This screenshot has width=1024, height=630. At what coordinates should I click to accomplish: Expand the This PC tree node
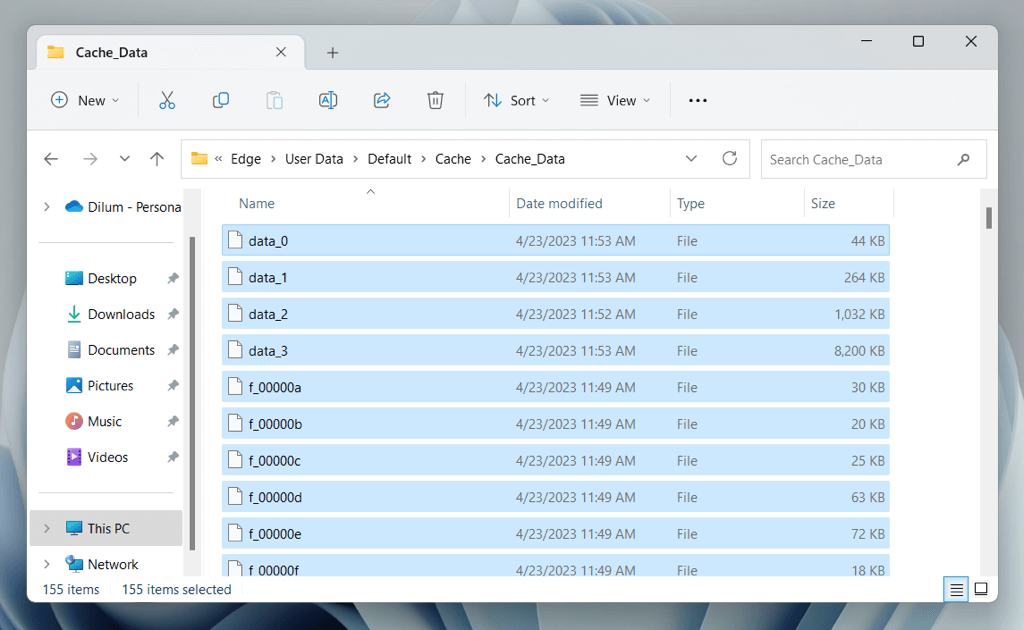tap(46, 528)
